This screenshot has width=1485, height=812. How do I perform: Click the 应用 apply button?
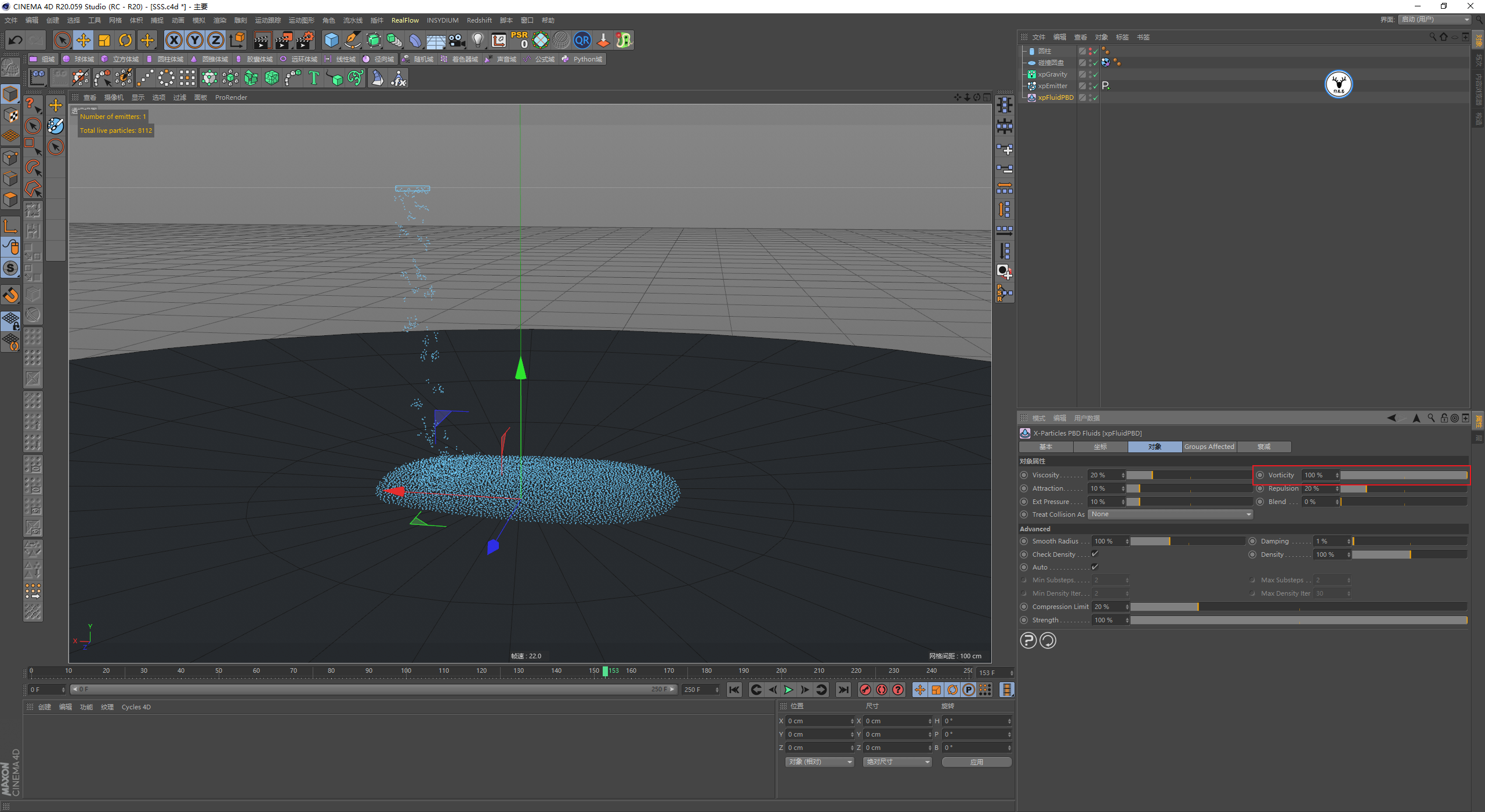(x=976, y=762)
